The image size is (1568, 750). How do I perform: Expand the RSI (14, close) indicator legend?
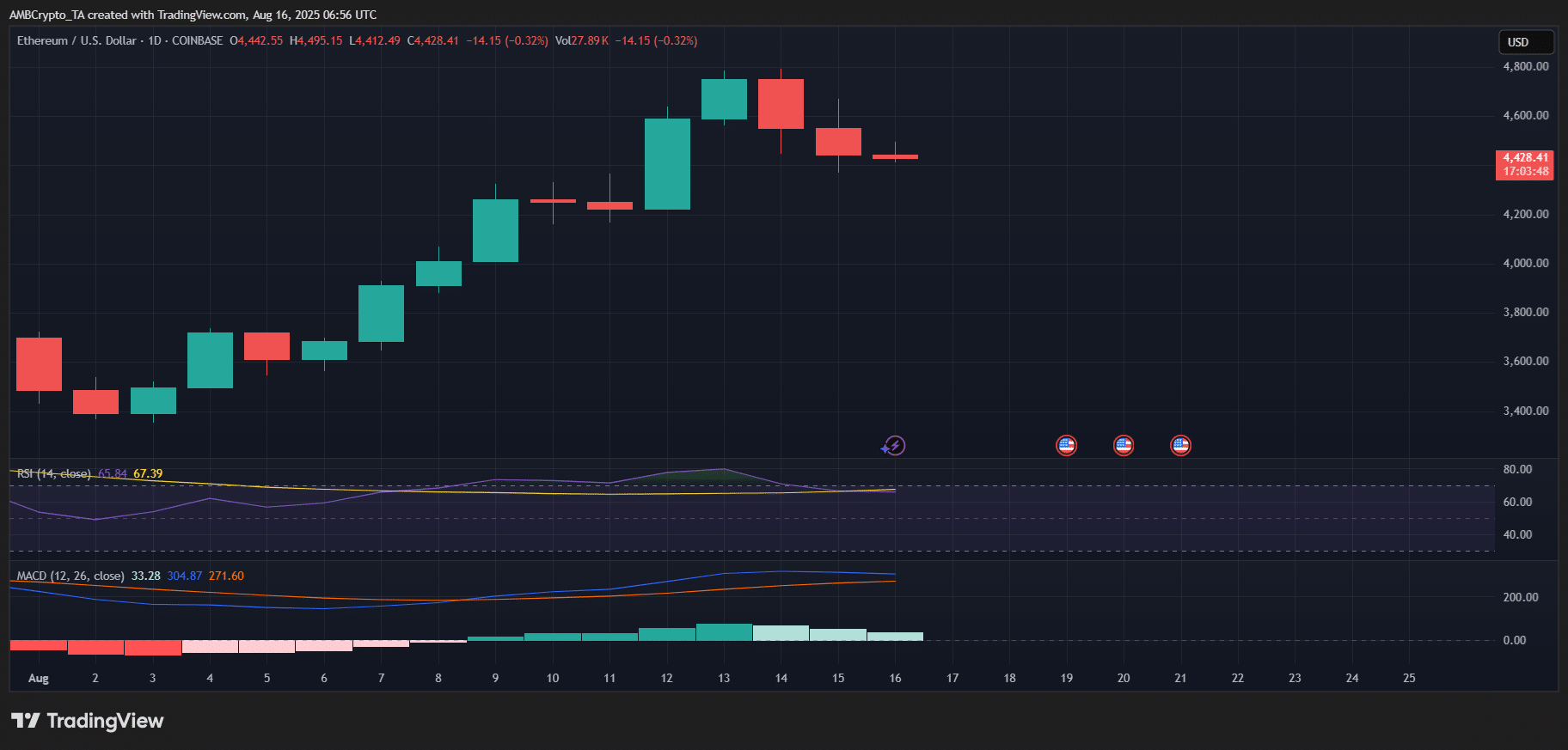(53, 473)
